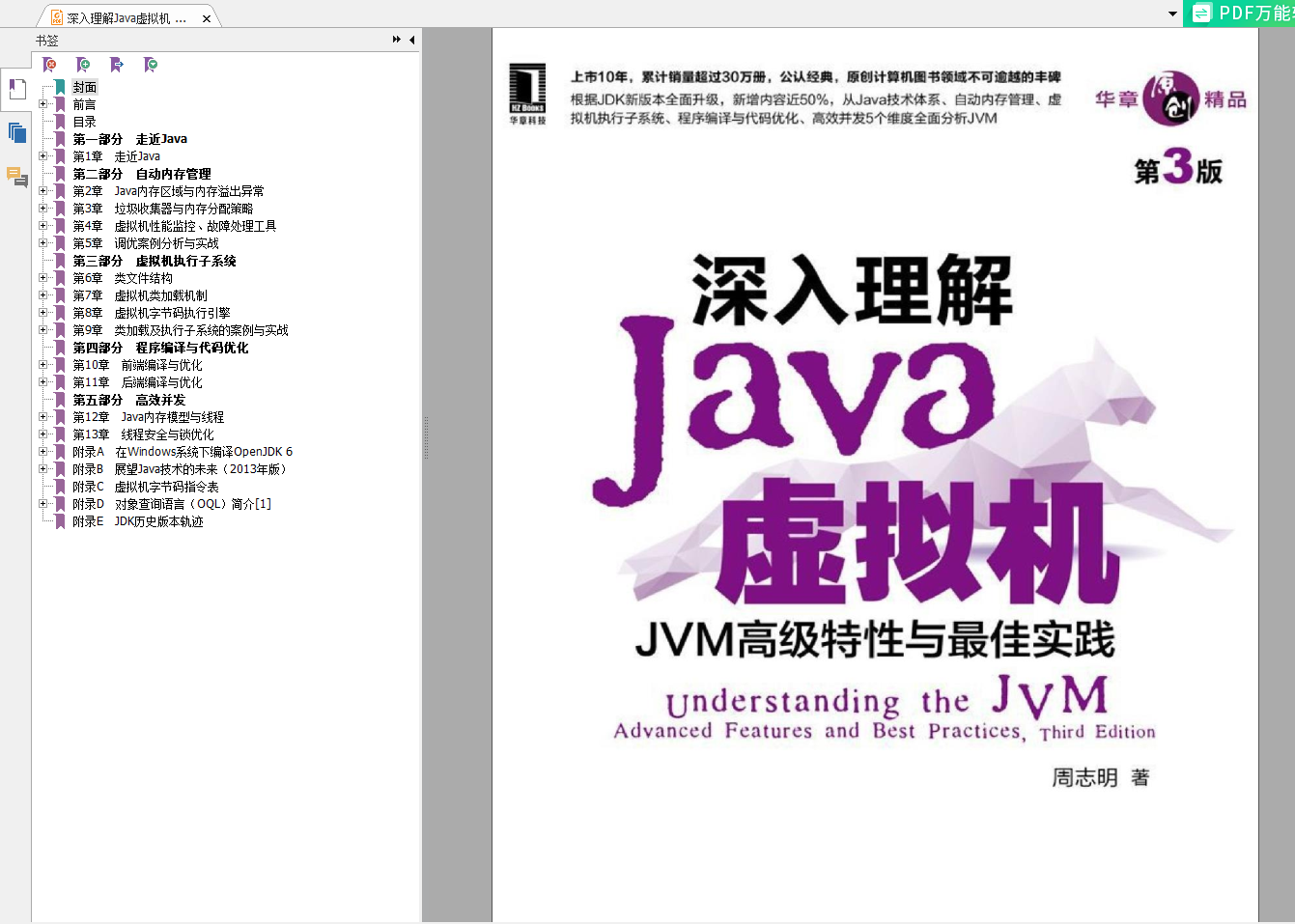Expand the 第12章 Java内存模型与线程 node
This screenshot has width=1295, height=924.
42,417
